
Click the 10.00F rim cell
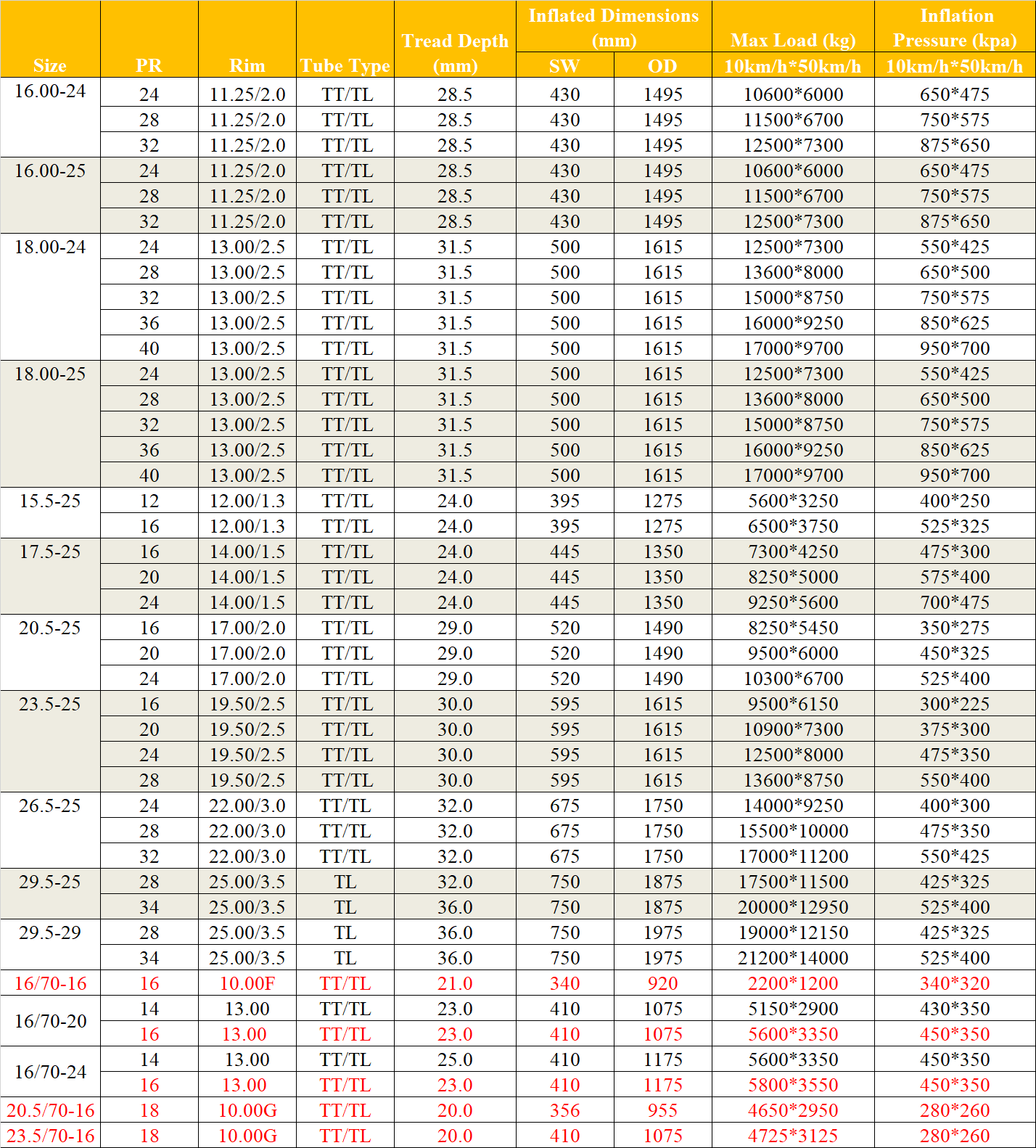[247, 983]
